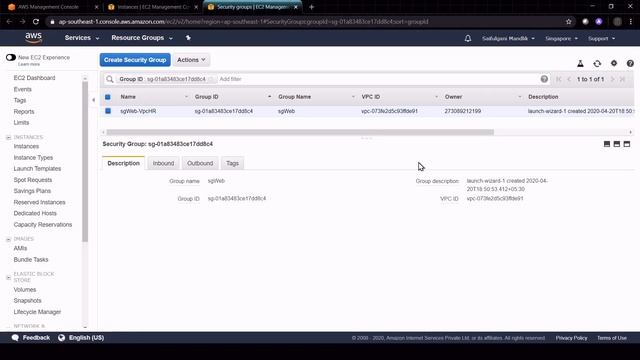Collapse the left navigation pane arrow
The width and height of the screenshot is (640, 360).
coord(93,100)
